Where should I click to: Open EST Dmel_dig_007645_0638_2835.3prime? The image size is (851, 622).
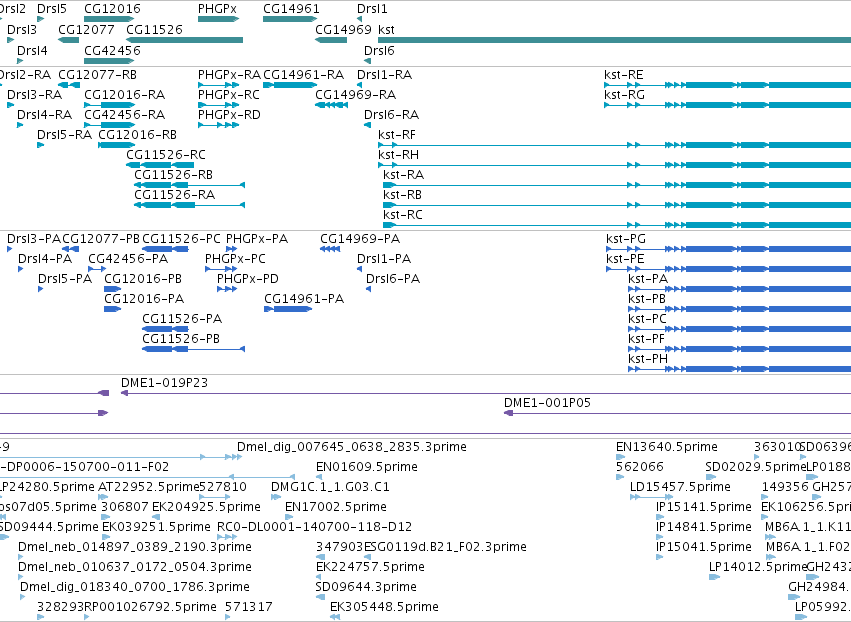(x=352, y=447)
